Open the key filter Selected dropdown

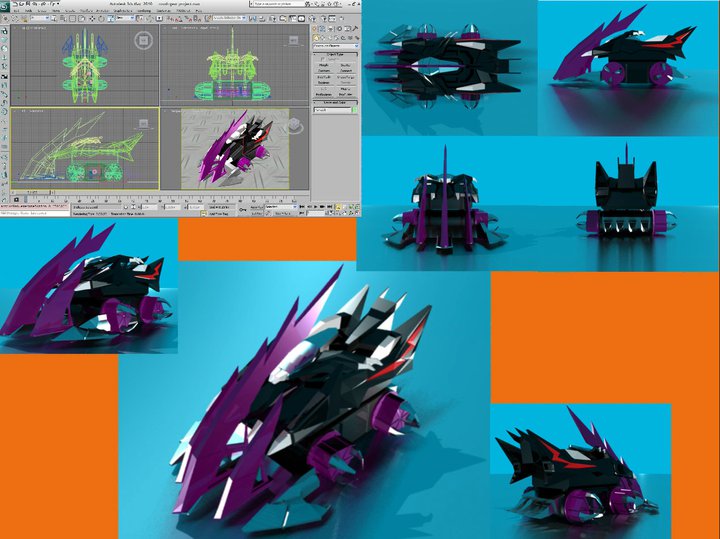click(281, 207)
